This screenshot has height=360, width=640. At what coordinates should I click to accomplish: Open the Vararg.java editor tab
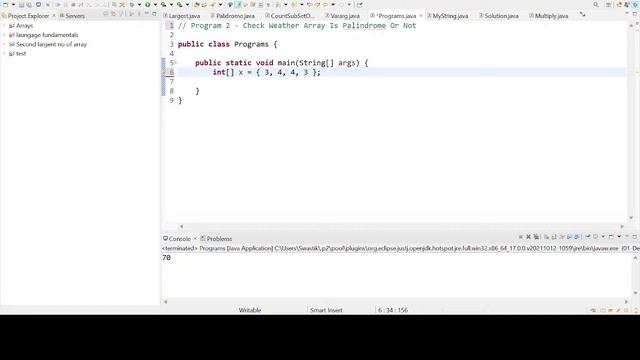342,16
